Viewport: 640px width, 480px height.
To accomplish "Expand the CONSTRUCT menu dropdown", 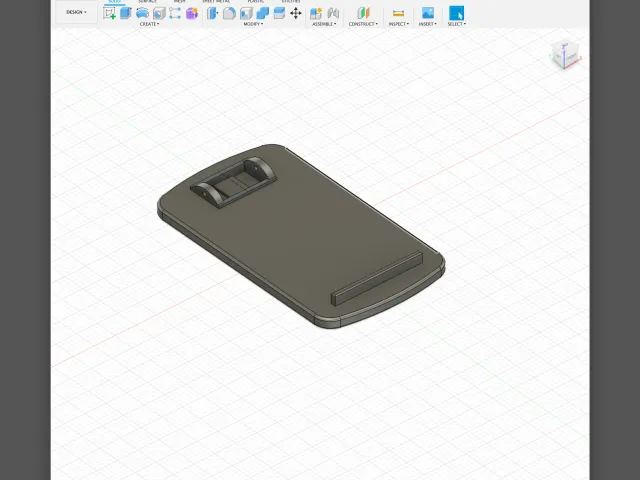I will 363,24.
